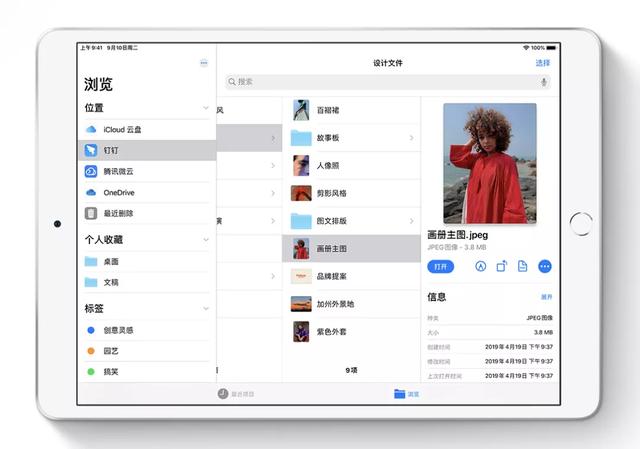Expand the 图文排版 folder chevron
Screen dimensions: 640x449
[x=411, y=221]
